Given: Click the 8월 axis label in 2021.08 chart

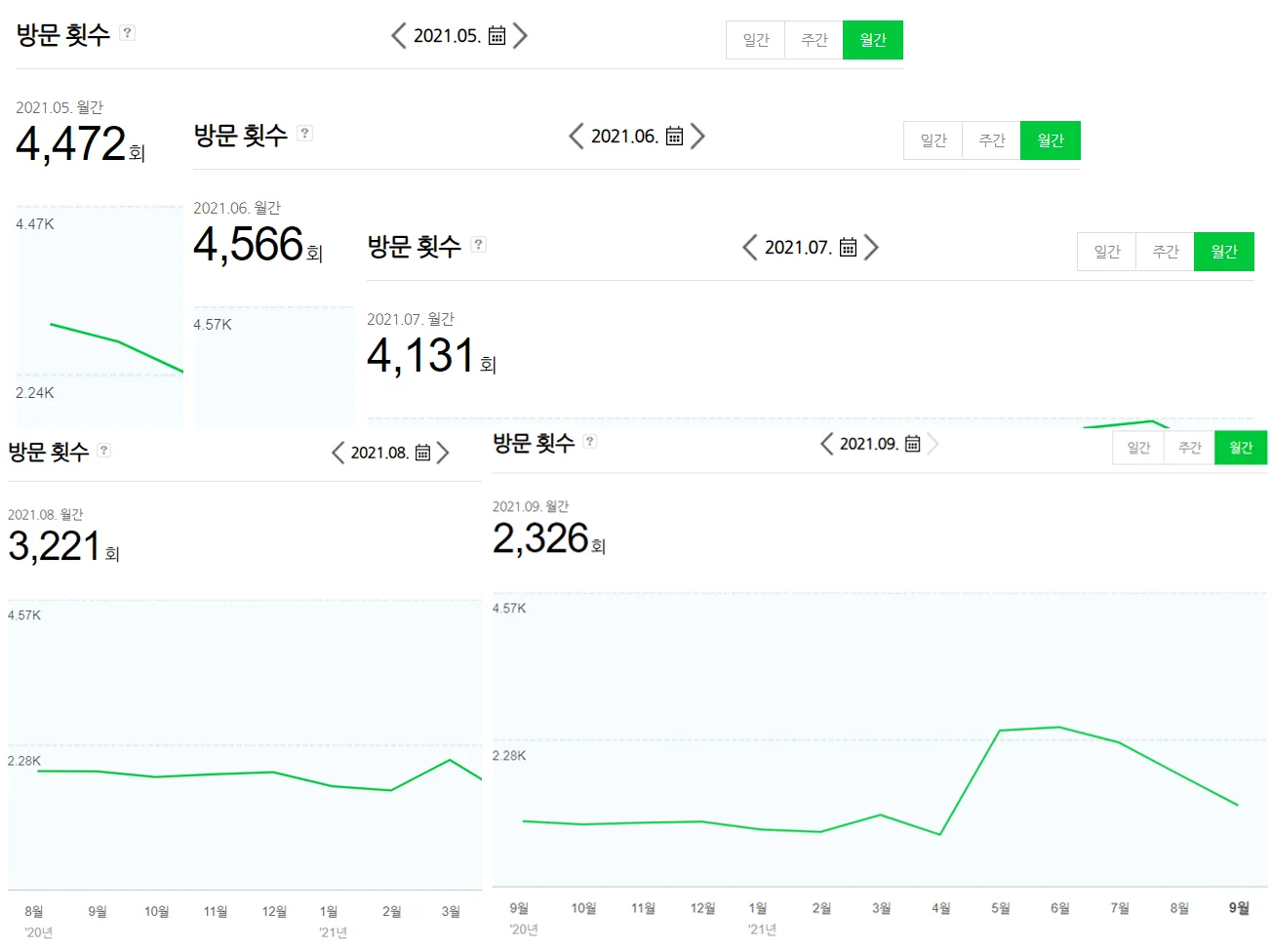Looking at the screenshot, I should (x=34, y=911).
